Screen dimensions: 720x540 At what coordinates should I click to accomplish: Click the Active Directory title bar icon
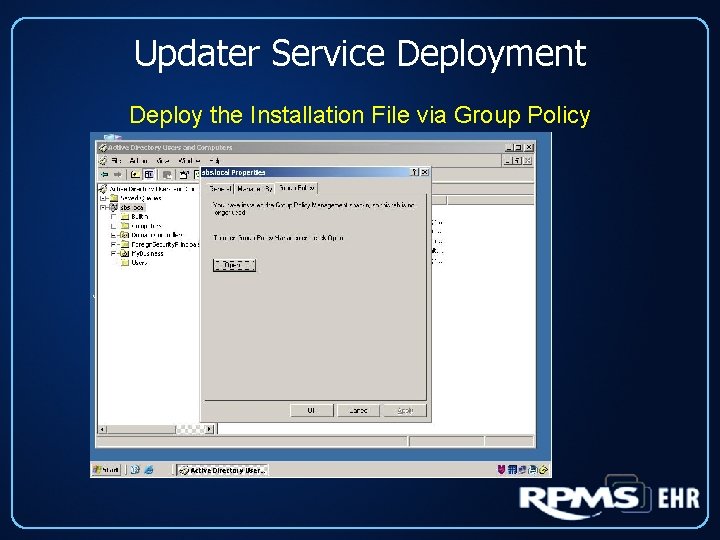[x=103, y=147]
